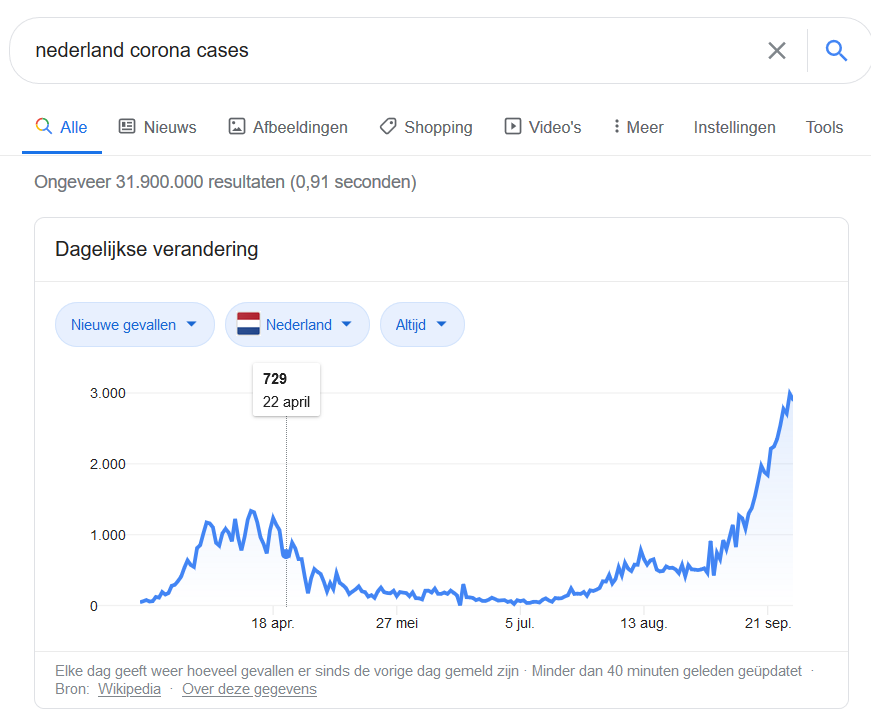Click the blue magnifying glass search icon
The image size is (871, 721).
click(x=835, y=51)
